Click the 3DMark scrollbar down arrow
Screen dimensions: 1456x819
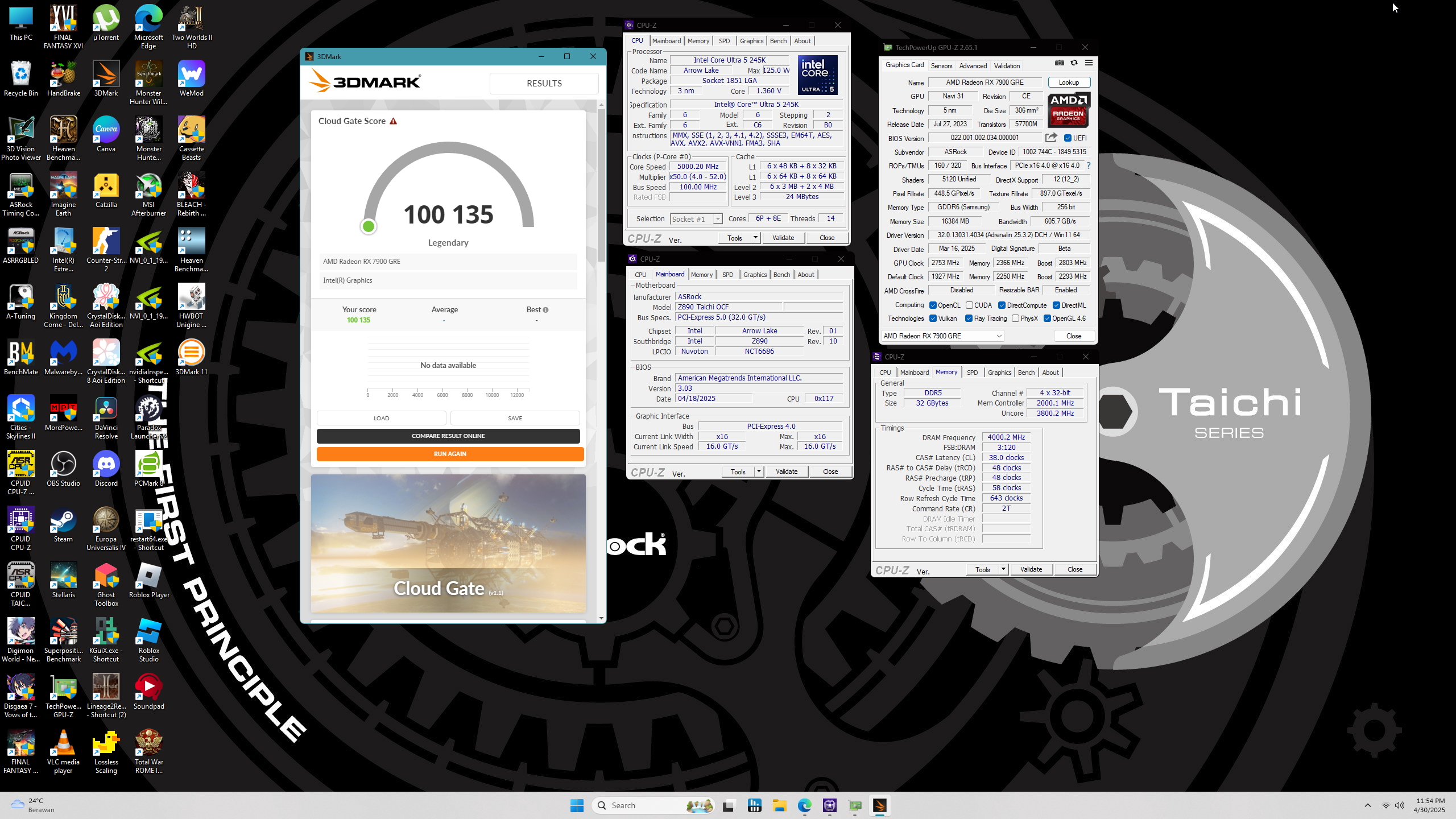[x=601, y=618]
